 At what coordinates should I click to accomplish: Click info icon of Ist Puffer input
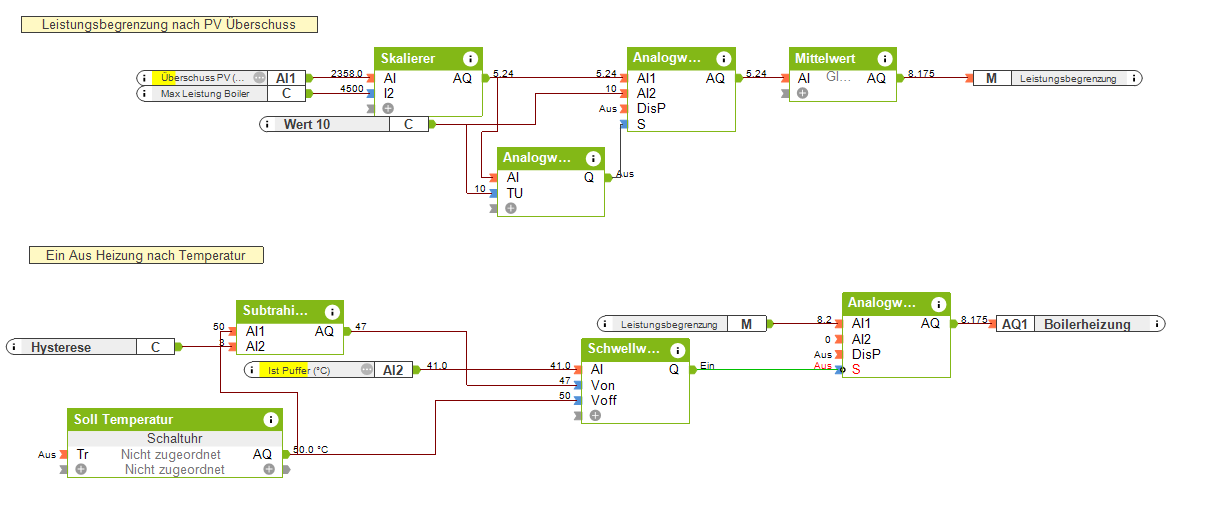click(x=253, y=370)
